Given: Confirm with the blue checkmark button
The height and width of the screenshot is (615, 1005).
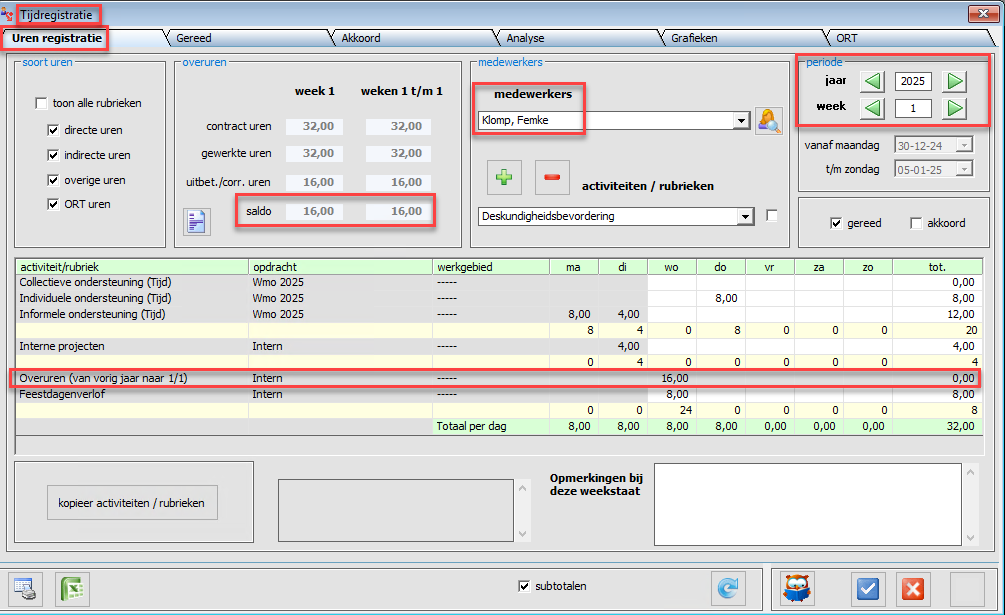Looking at the screenshot, I should pyautogui.click(x=868, y=588).
